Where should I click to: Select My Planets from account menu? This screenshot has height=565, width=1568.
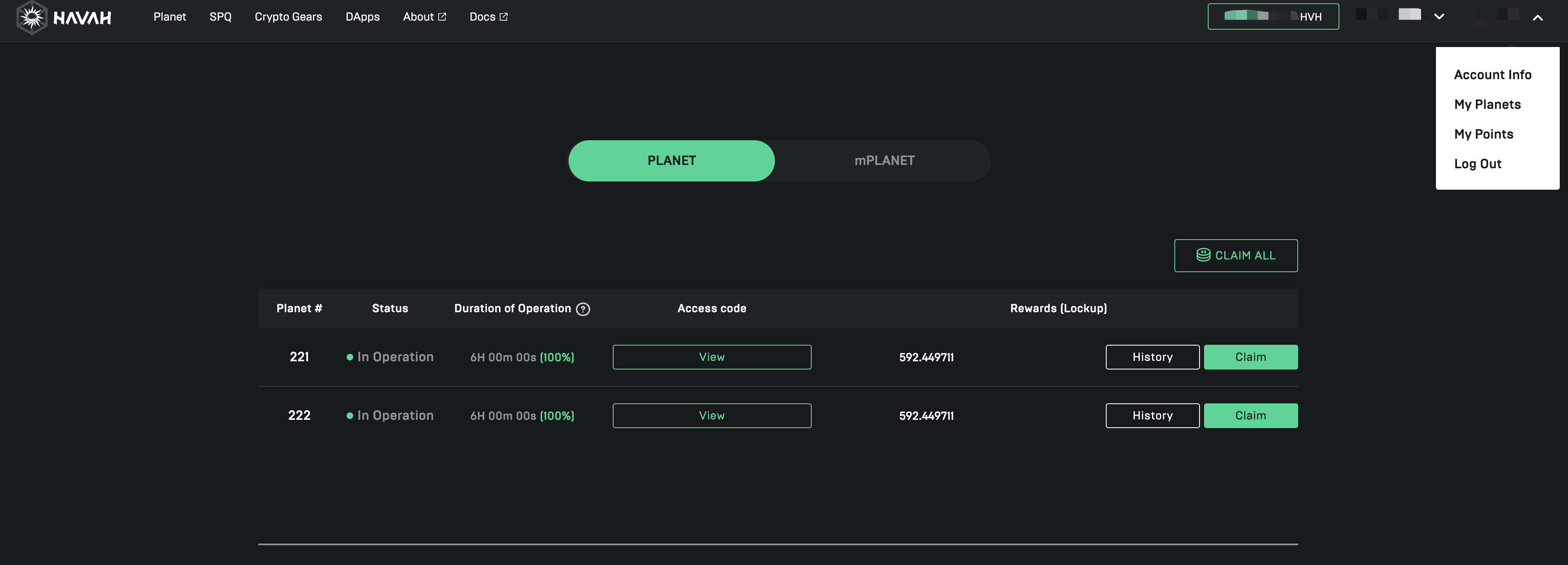coord(1487,105)
